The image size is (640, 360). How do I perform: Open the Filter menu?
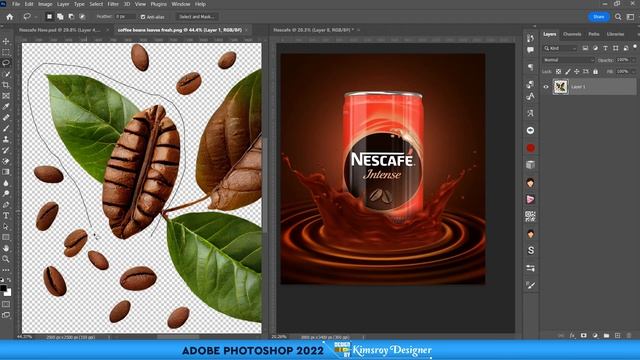tap(113, 4)
